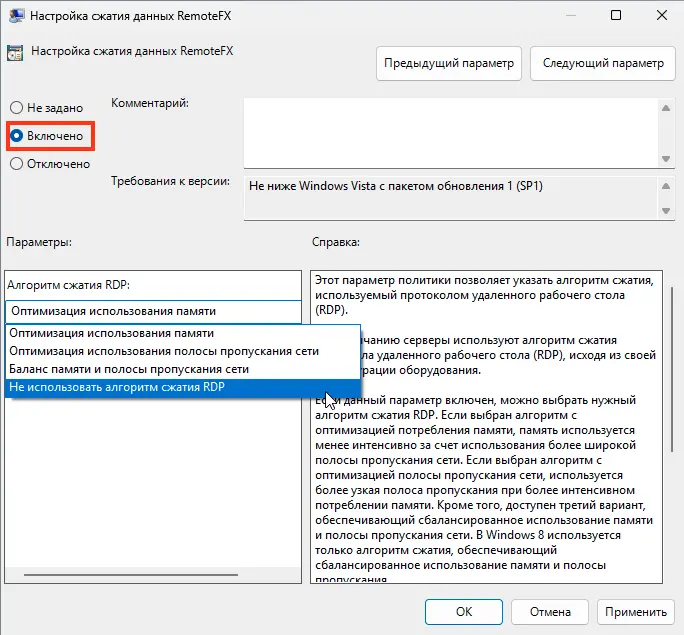Select 'Не использовать алгоритм сжатия RDP'
684x635 pixels.
pyautogui.click(x=183, y=387)
